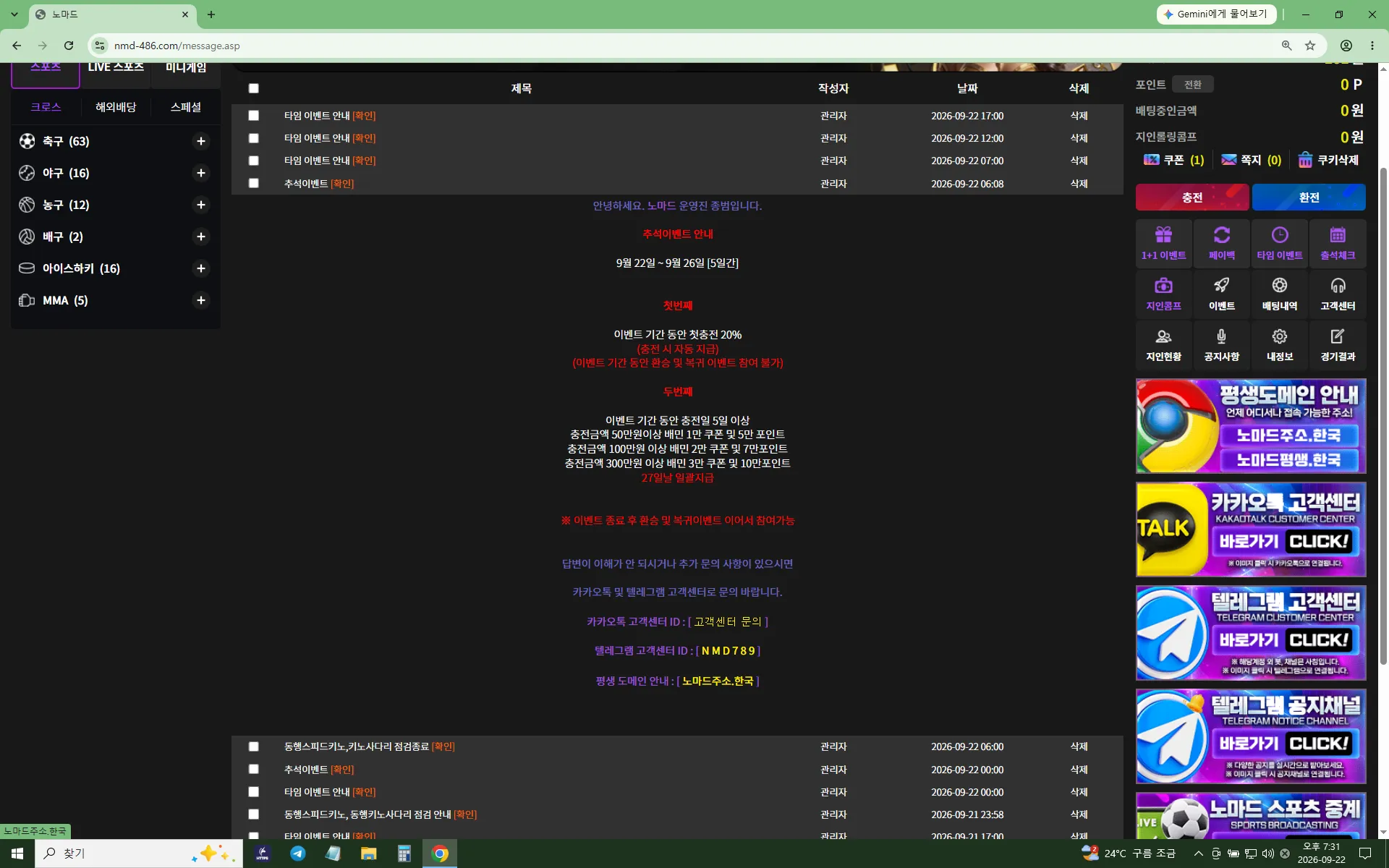
Task: Tick checkbox for 동행스피드키노 점검종료 message
Action: [253, 746]
